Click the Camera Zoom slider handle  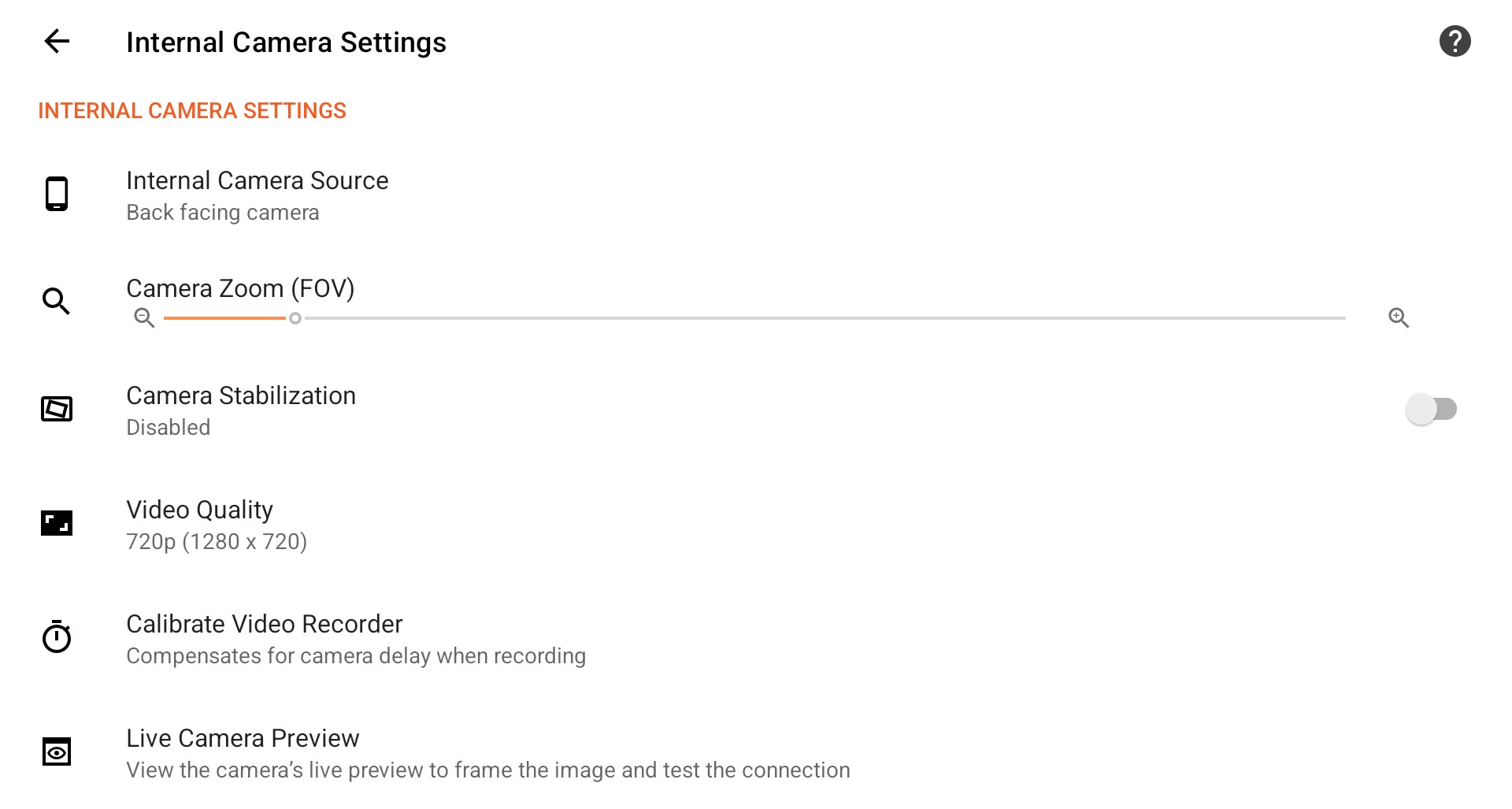pyautogui.click(x=295, y=318)
